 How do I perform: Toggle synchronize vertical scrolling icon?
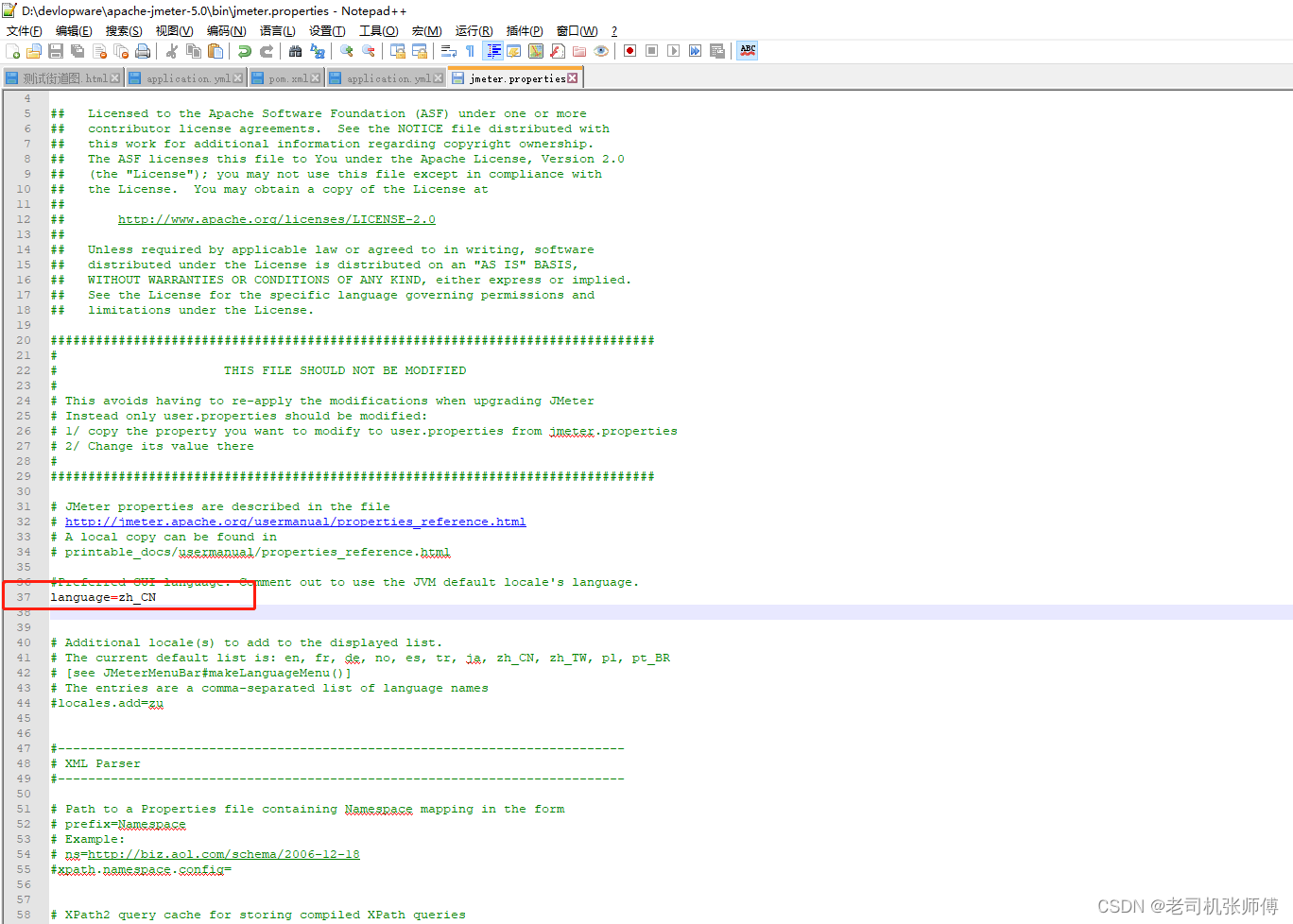pos(398,51)
